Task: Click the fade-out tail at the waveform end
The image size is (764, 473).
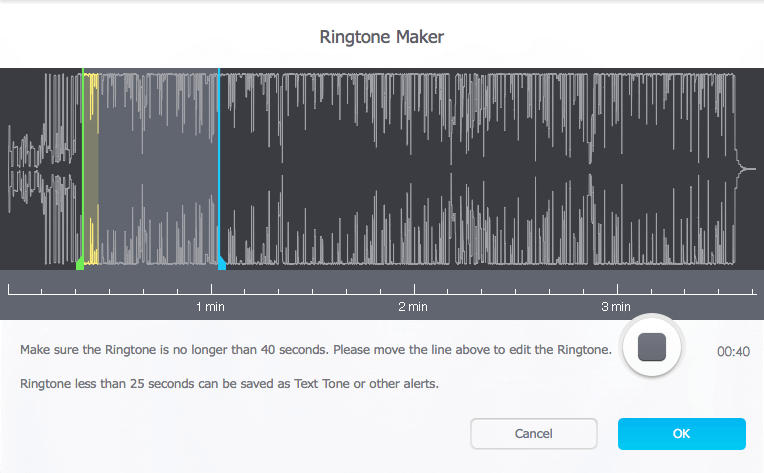Action: point(745,169)
